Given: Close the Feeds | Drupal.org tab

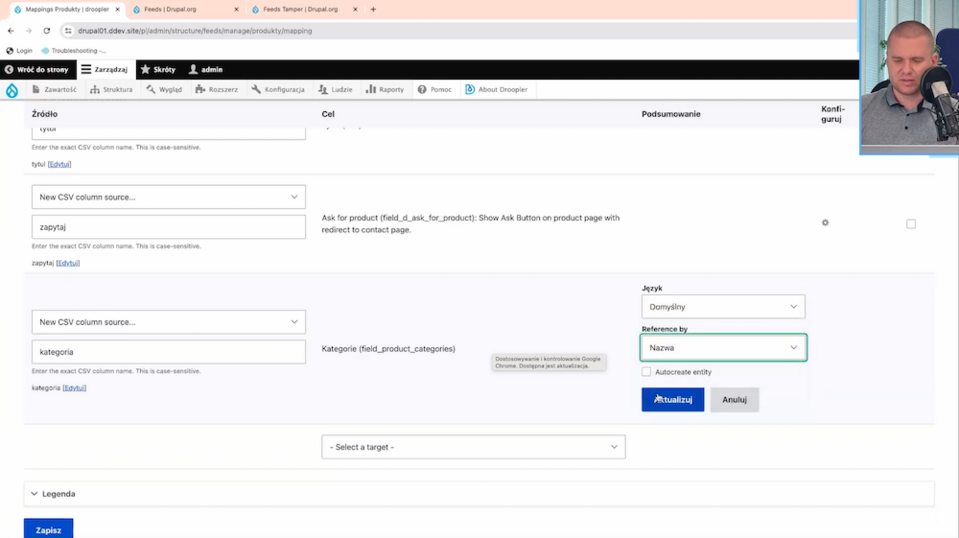Looking at the screenshot, I should [x=236, y=9].
